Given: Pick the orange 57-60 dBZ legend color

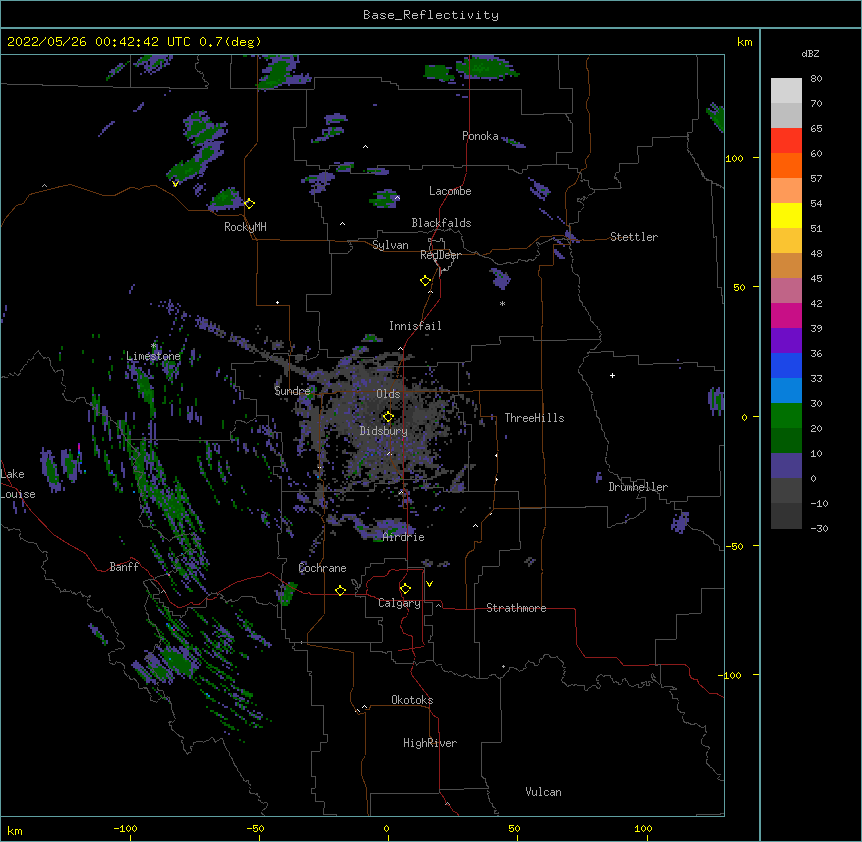Looking at the screenshot, I should (x=786, y=165).
